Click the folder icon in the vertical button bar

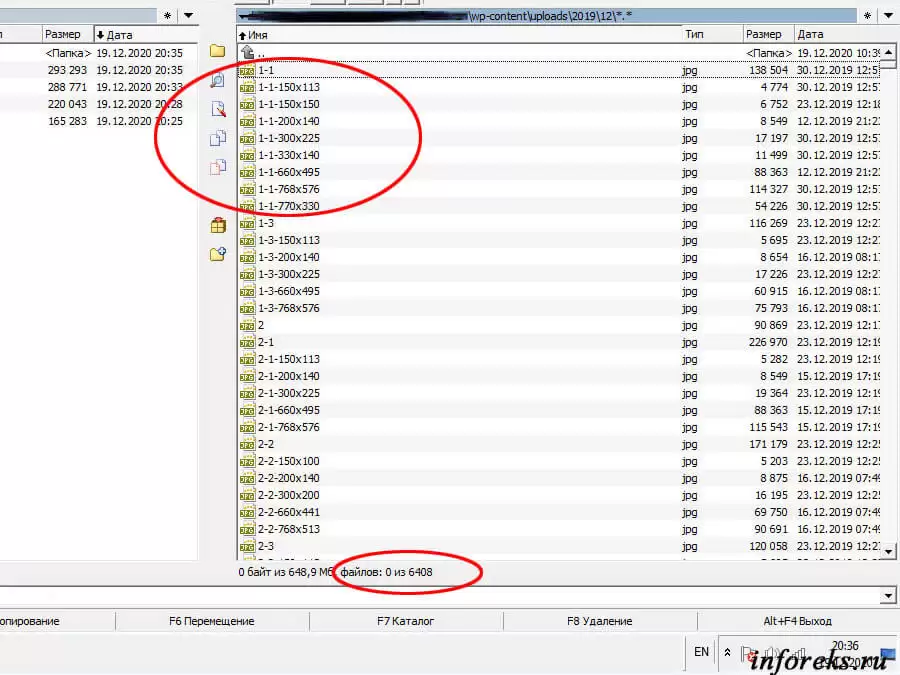click(x=217, y=51)
